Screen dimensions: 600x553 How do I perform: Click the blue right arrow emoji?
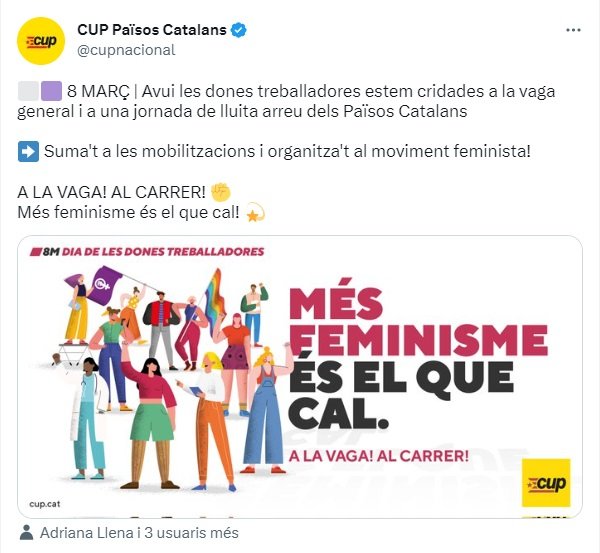pyautogui.click(x=28, y=151)
